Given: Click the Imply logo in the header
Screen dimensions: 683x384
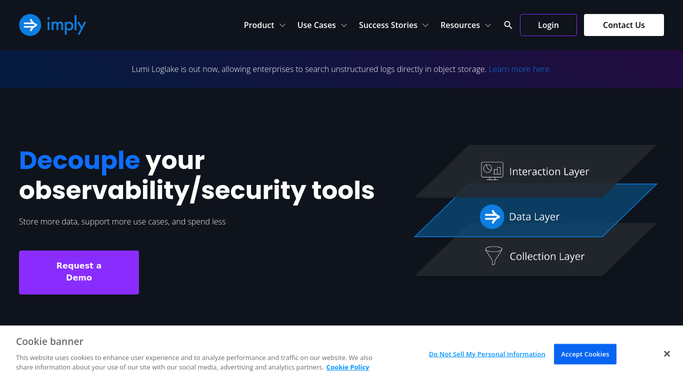Looking at the screenshot, I should pyautogui.click(x=52, y=25).
